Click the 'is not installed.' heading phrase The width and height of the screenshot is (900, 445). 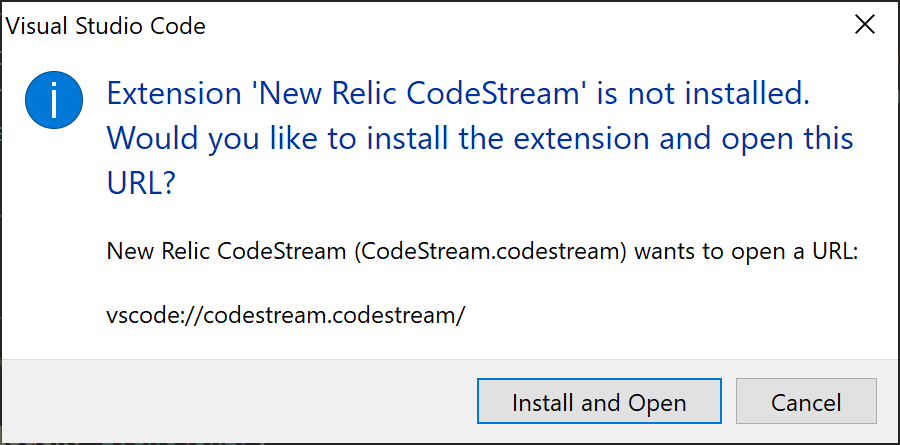(703, 94)
